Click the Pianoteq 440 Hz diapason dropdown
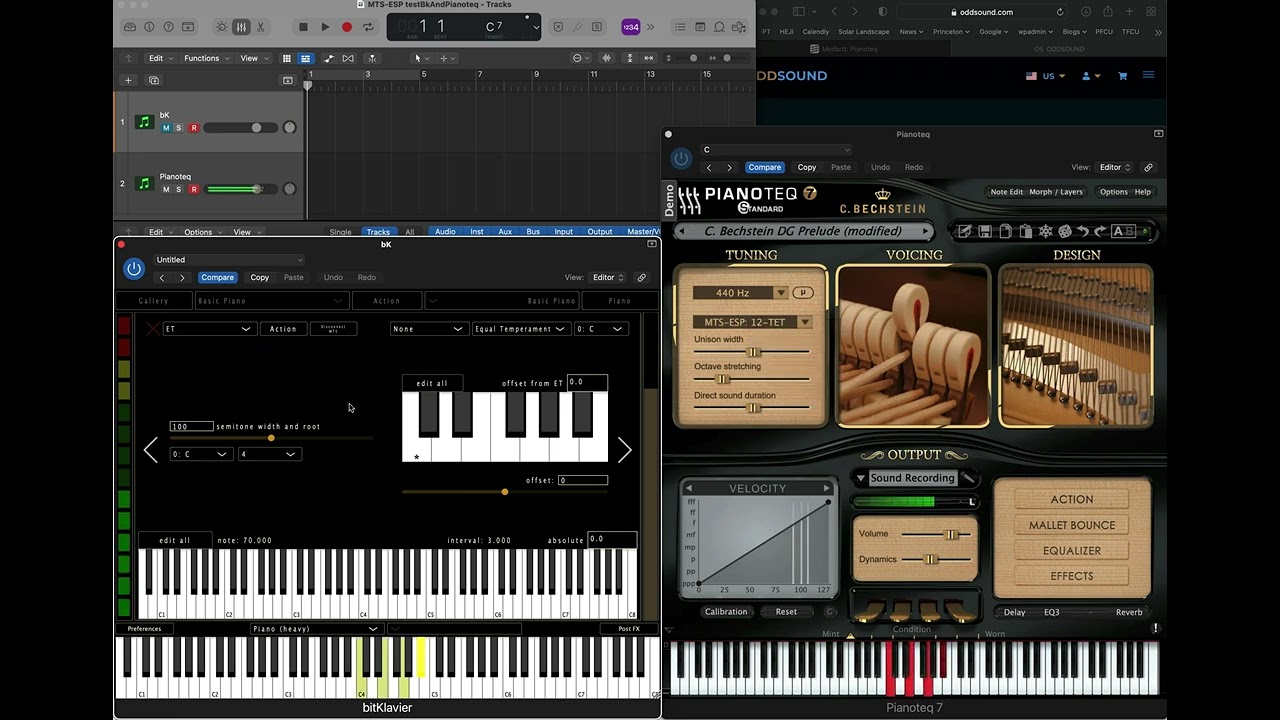 point(740,293)
